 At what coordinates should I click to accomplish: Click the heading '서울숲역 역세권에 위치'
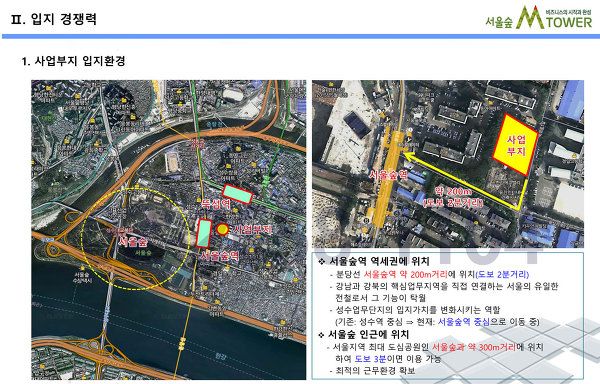pyautogui.click(x=379, y=261)
